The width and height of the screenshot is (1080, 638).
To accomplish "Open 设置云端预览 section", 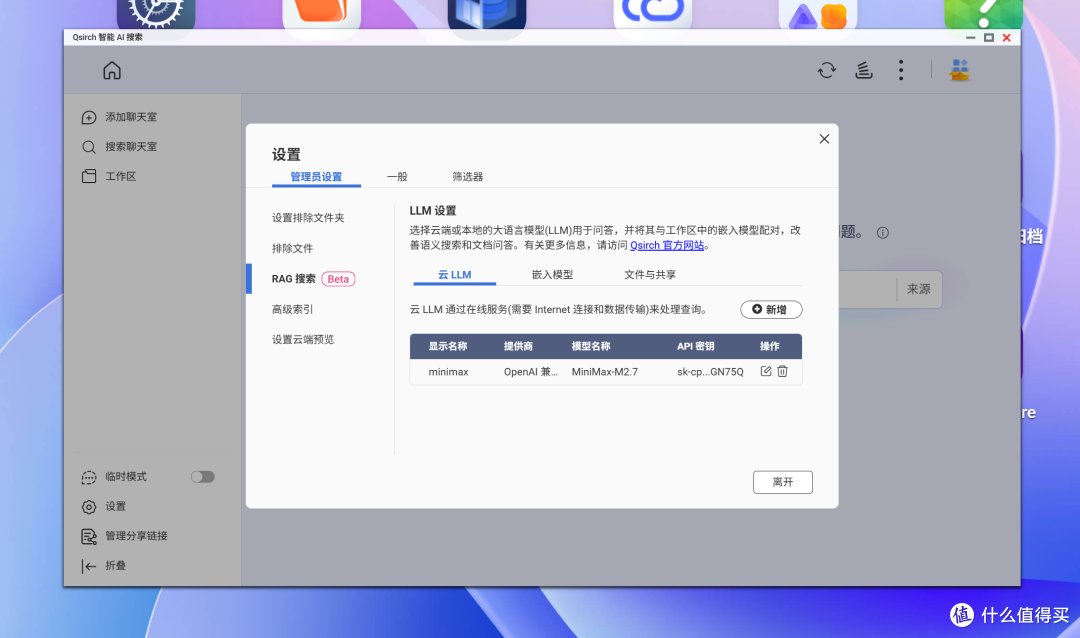I will [302, 340].
